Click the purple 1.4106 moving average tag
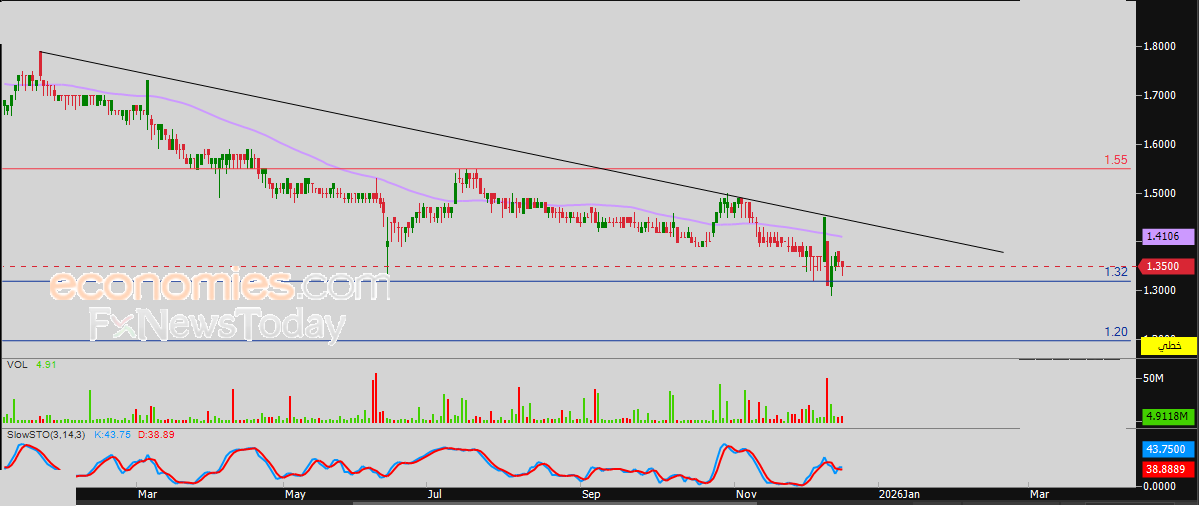Screen dimensions: 1199x506 (1166, 237)
